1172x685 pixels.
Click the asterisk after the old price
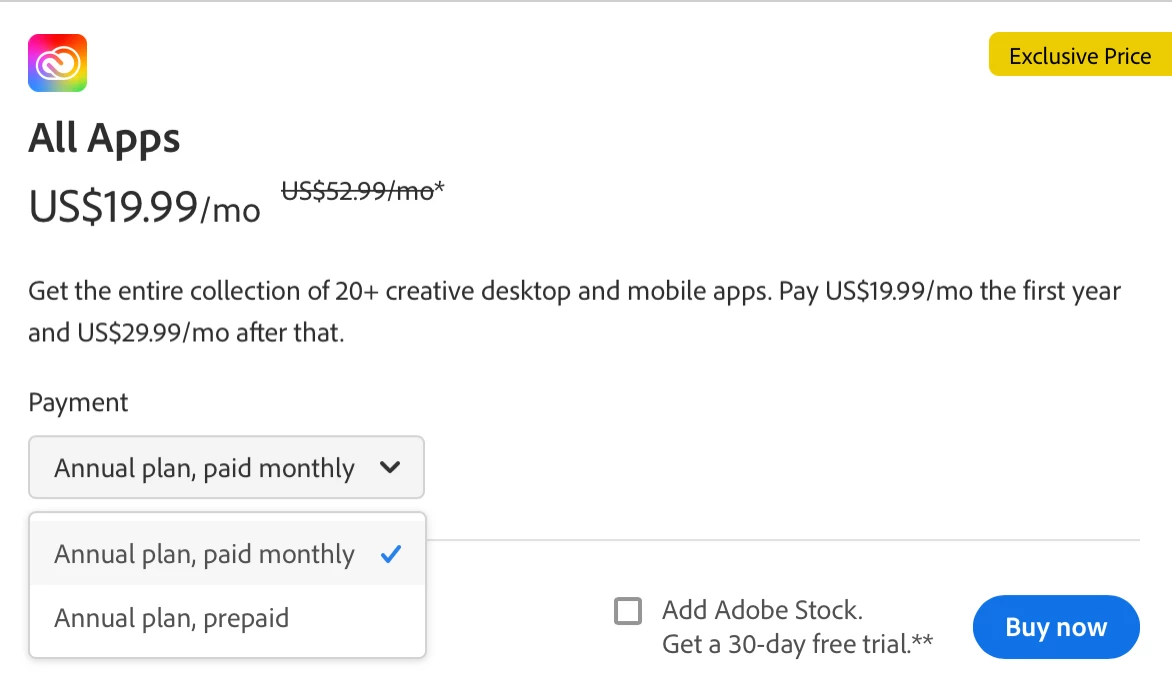[440, 186]
